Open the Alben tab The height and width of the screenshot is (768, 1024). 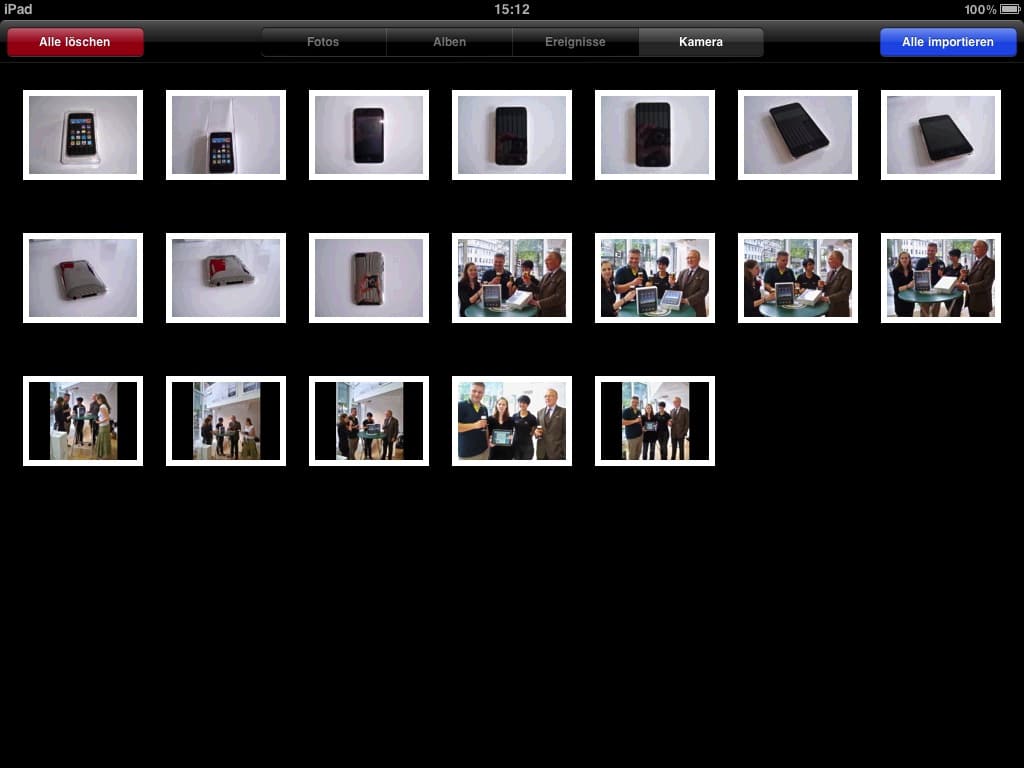click(x=449, y=41)
